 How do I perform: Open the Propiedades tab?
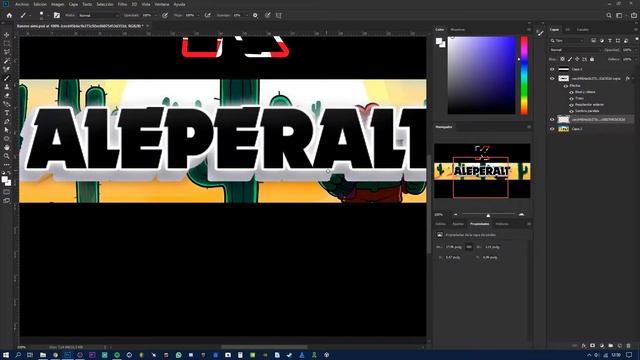(x=480, y=224)
